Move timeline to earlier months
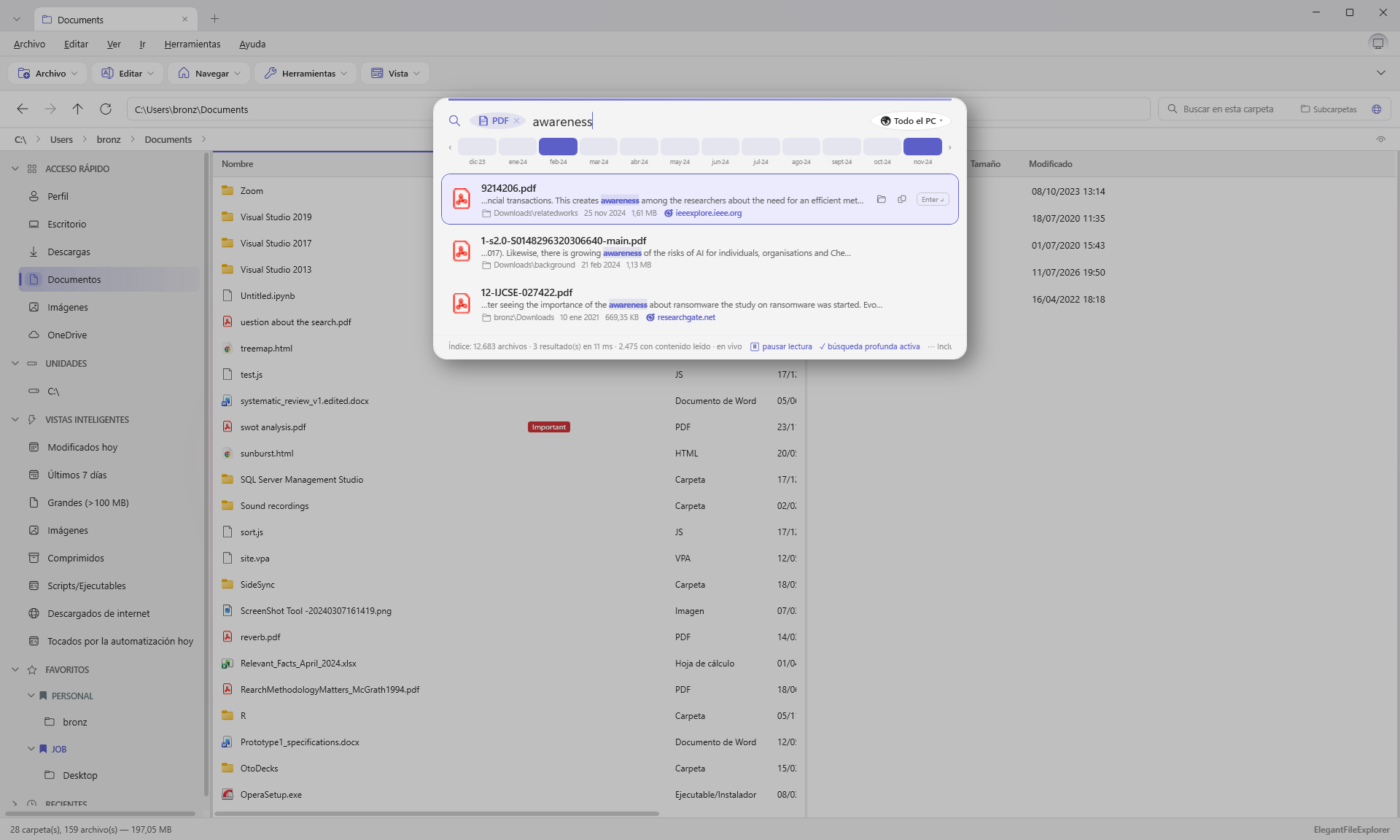 click(x=450, y=147)
